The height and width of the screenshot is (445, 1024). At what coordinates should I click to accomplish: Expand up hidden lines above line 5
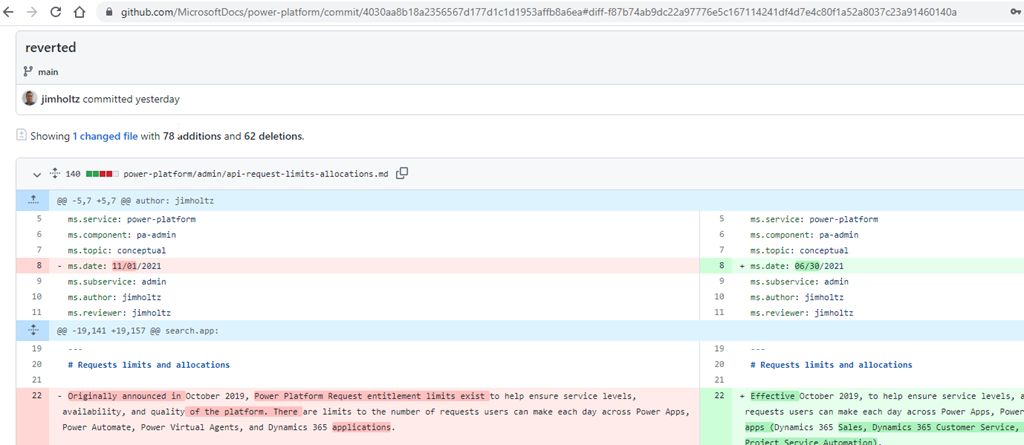point(32,201)
